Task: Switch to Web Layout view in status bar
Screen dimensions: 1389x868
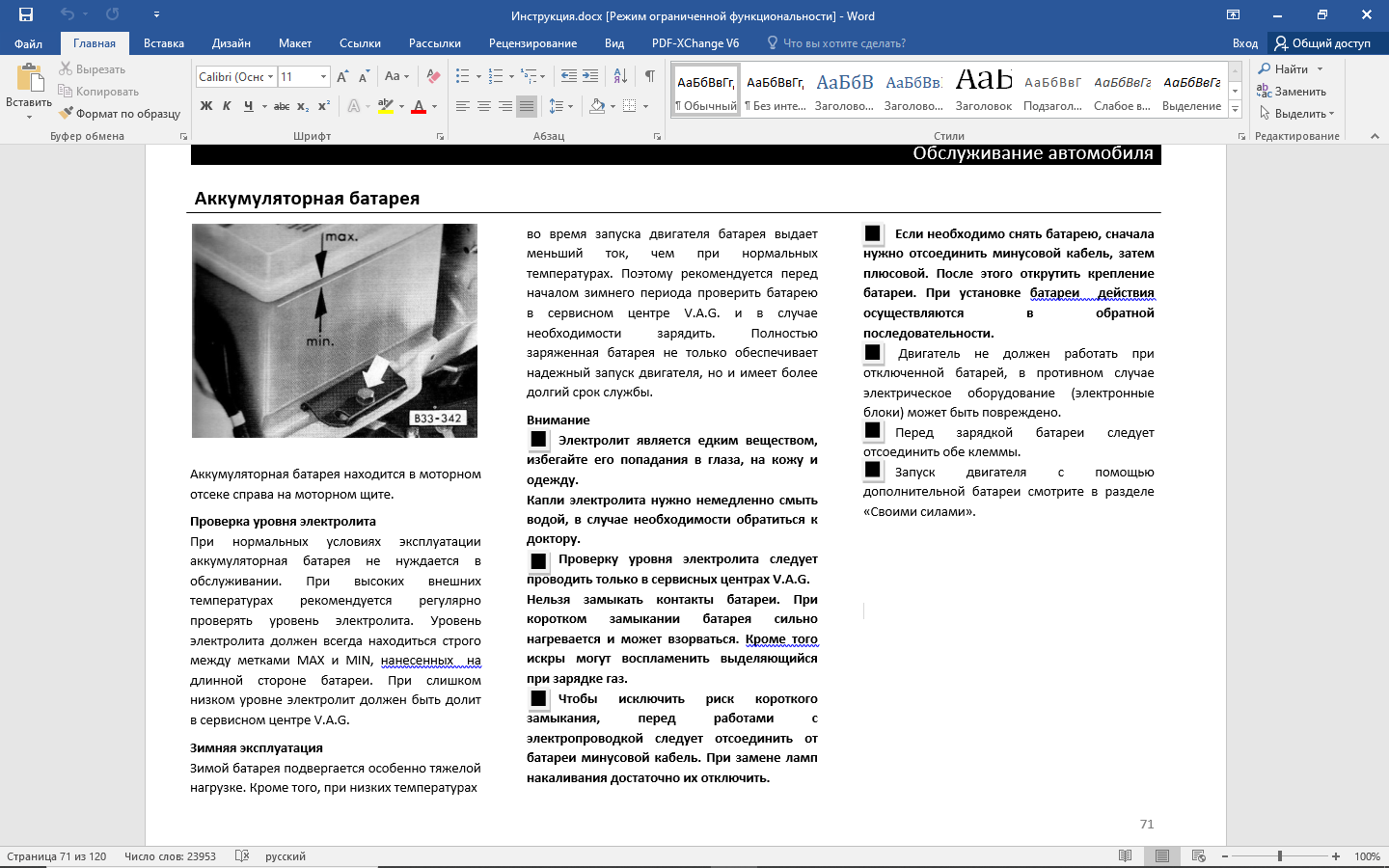Action: (1199, 855)
